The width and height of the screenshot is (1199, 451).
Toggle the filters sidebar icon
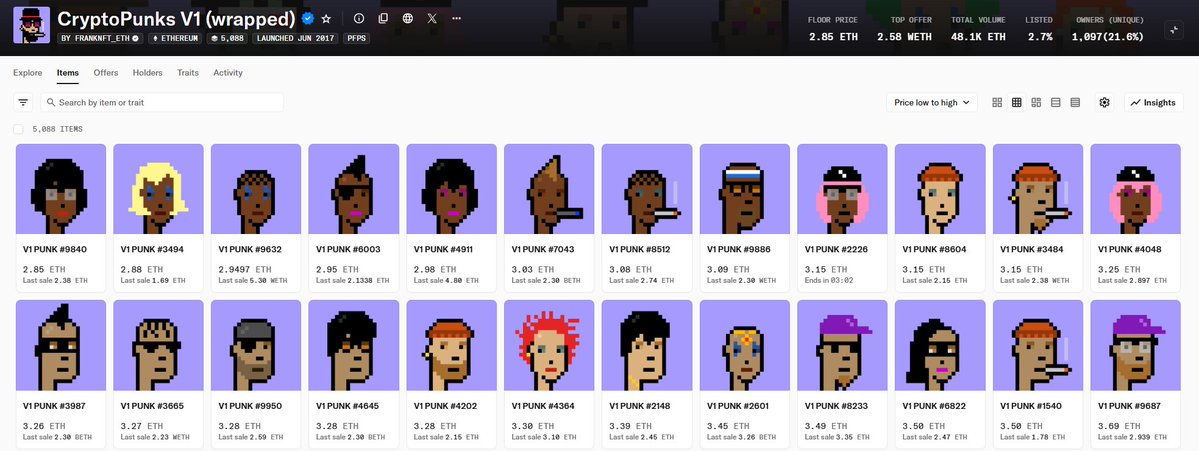click(x=24, y=102)
